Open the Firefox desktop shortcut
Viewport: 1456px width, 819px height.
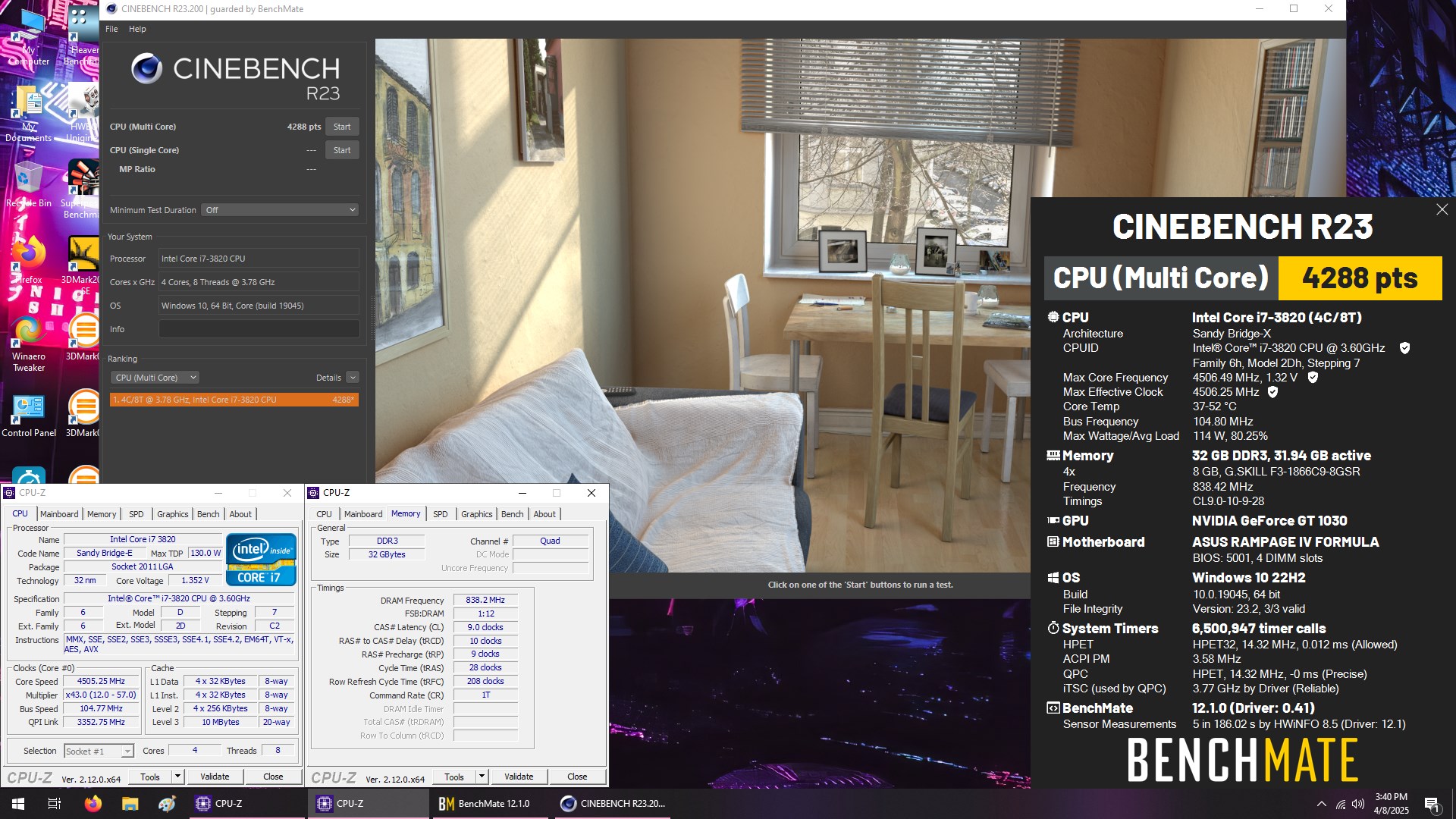click(x=29, y=260)
